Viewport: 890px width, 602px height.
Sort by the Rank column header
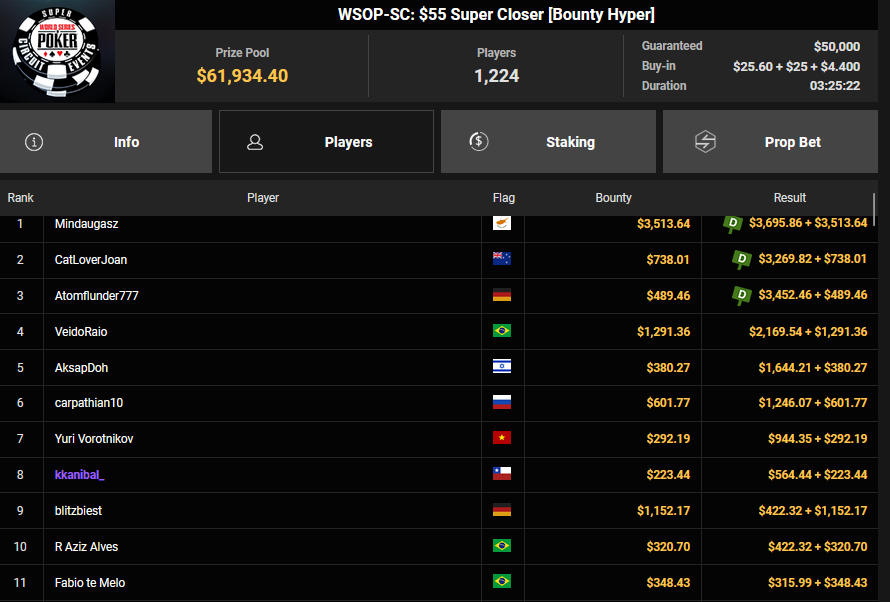click(x=21, y=198)
